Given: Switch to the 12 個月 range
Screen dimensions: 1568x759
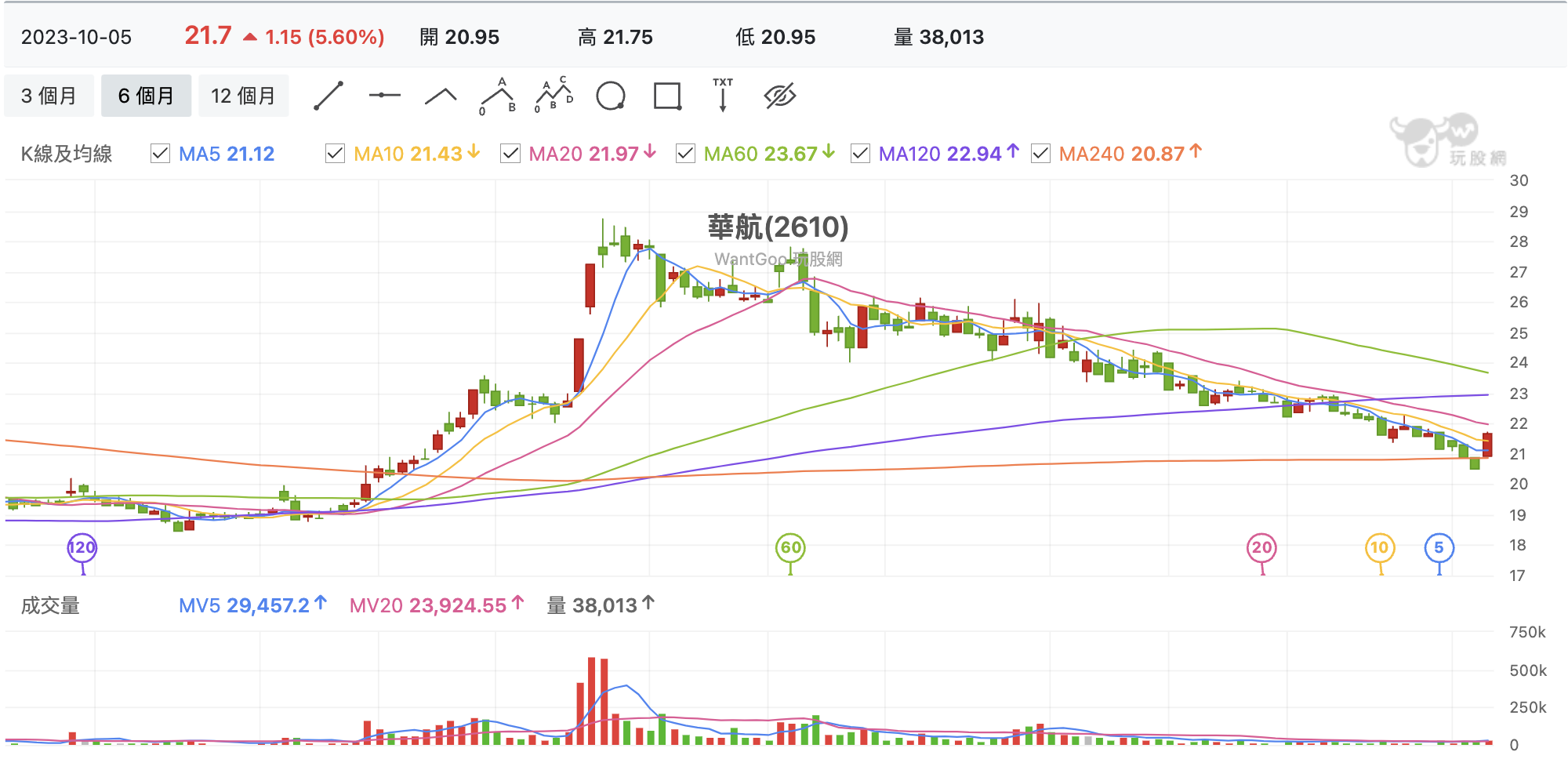Looking at the screenshot, I should pos(244,96).
